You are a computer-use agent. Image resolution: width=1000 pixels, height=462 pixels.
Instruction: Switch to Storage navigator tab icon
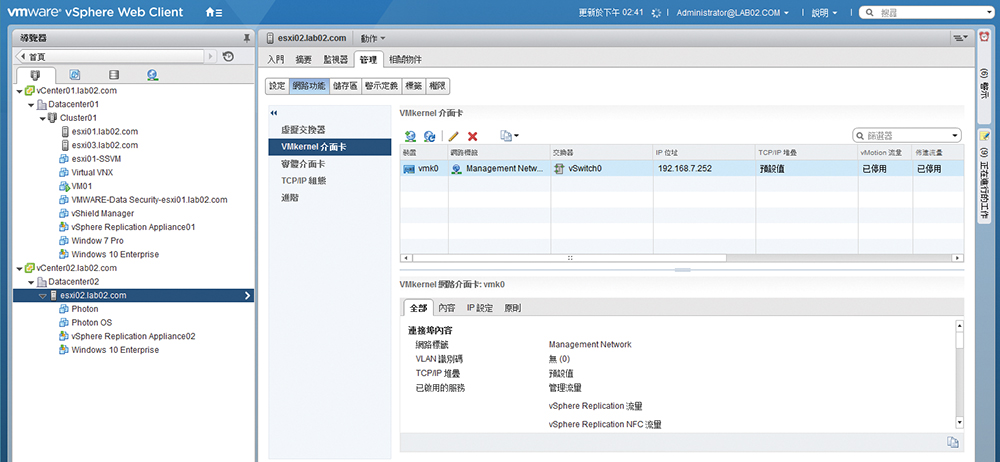[114, 75]
